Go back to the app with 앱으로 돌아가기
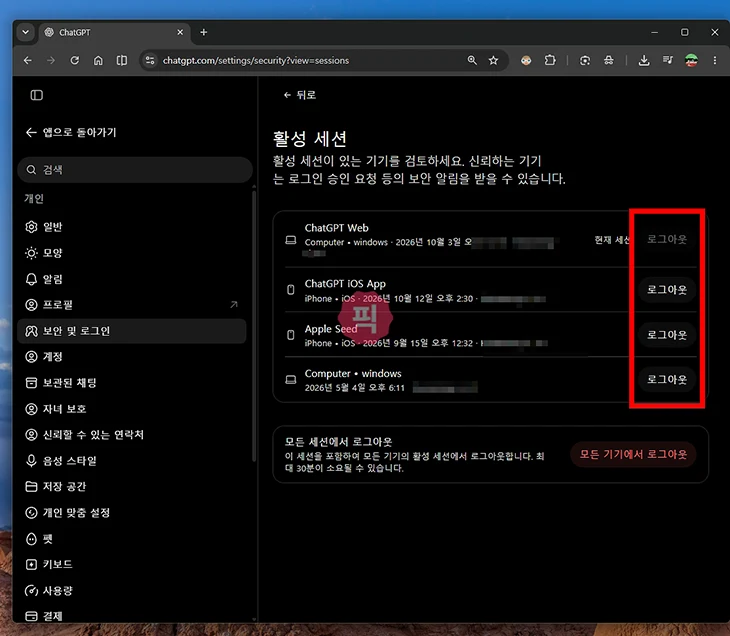 click(71, 132)
